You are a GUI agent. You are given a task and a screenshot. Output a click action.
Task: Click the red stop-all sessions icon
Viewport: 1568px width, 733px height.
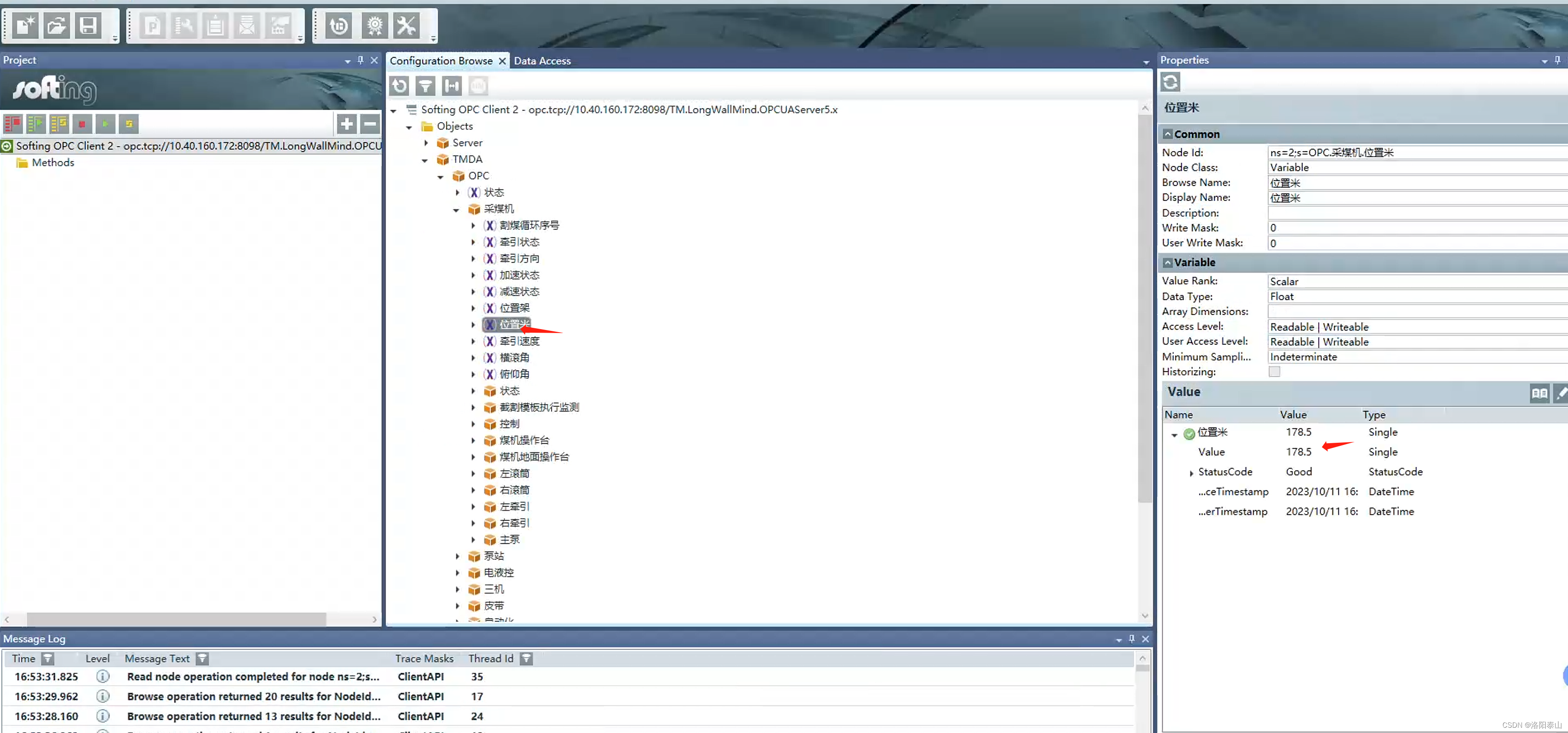point(12,124)
